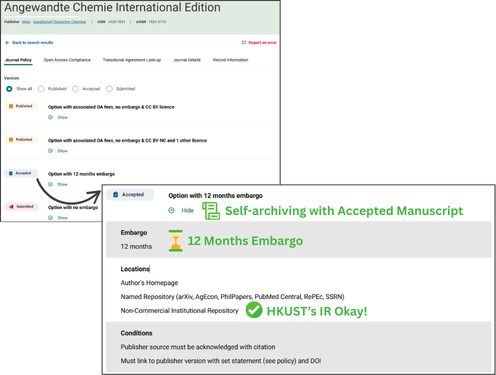Click Published badge beside CC BY licence option
This screenshot has width=496, height=375.
(x=21, y=106)
